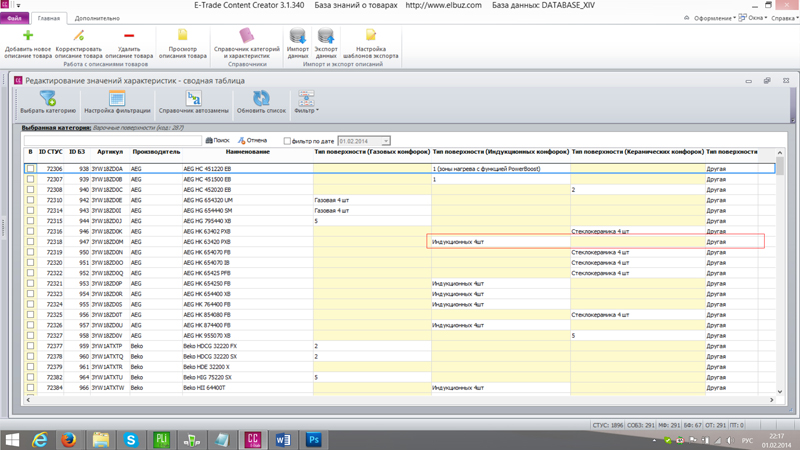This screenshot has width=800, height=450.
Task: Check the box for row ID 72327
Action: click(x=31, y=336)
